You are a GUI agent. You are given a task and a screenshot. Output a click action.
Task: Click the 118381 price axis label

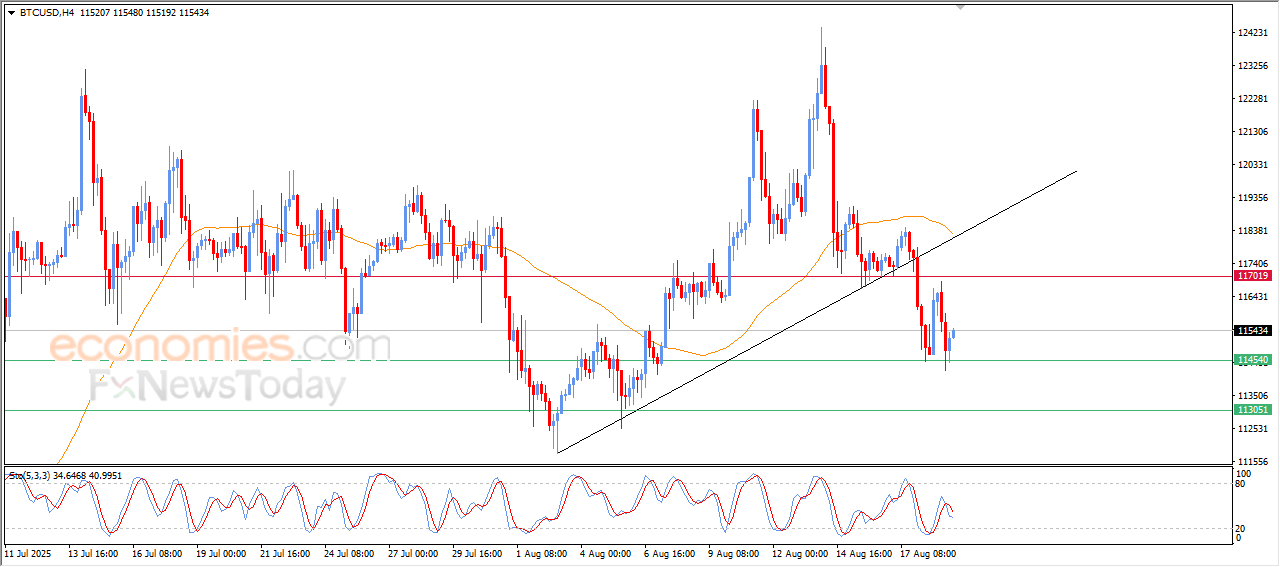click(1253, 231)
